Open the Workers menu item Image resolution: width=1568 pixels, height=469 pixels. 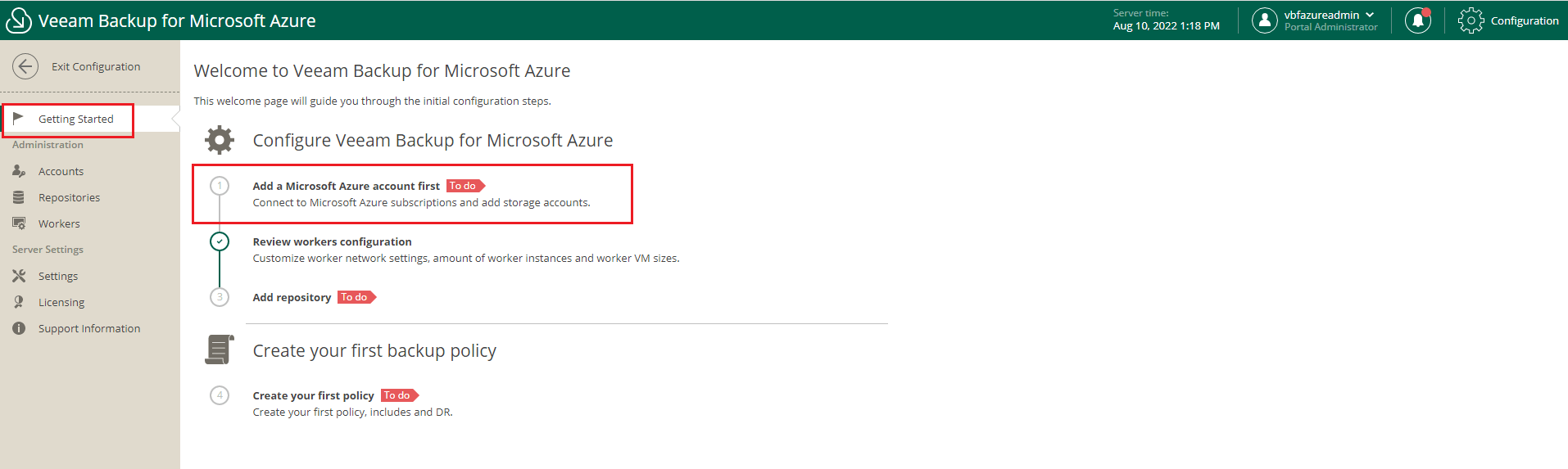point(59,223)
